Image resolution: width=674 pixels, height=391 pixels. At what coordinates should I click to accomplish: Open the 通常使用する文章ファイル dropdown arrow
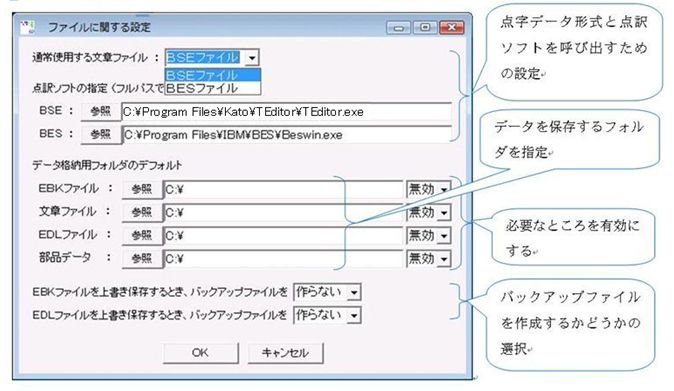tap(252, 58)
